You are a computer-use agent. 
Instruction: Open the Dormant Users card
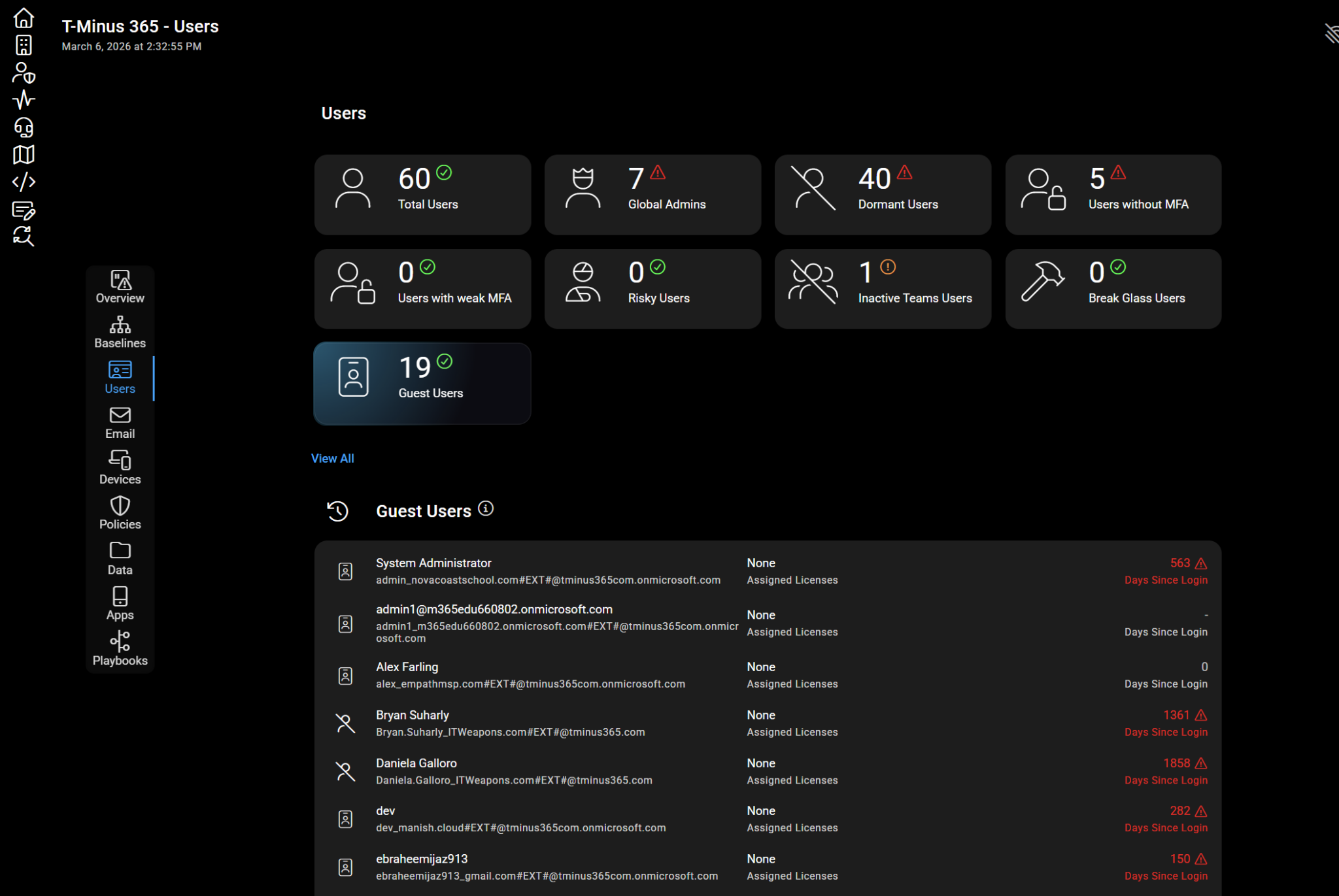883,194
